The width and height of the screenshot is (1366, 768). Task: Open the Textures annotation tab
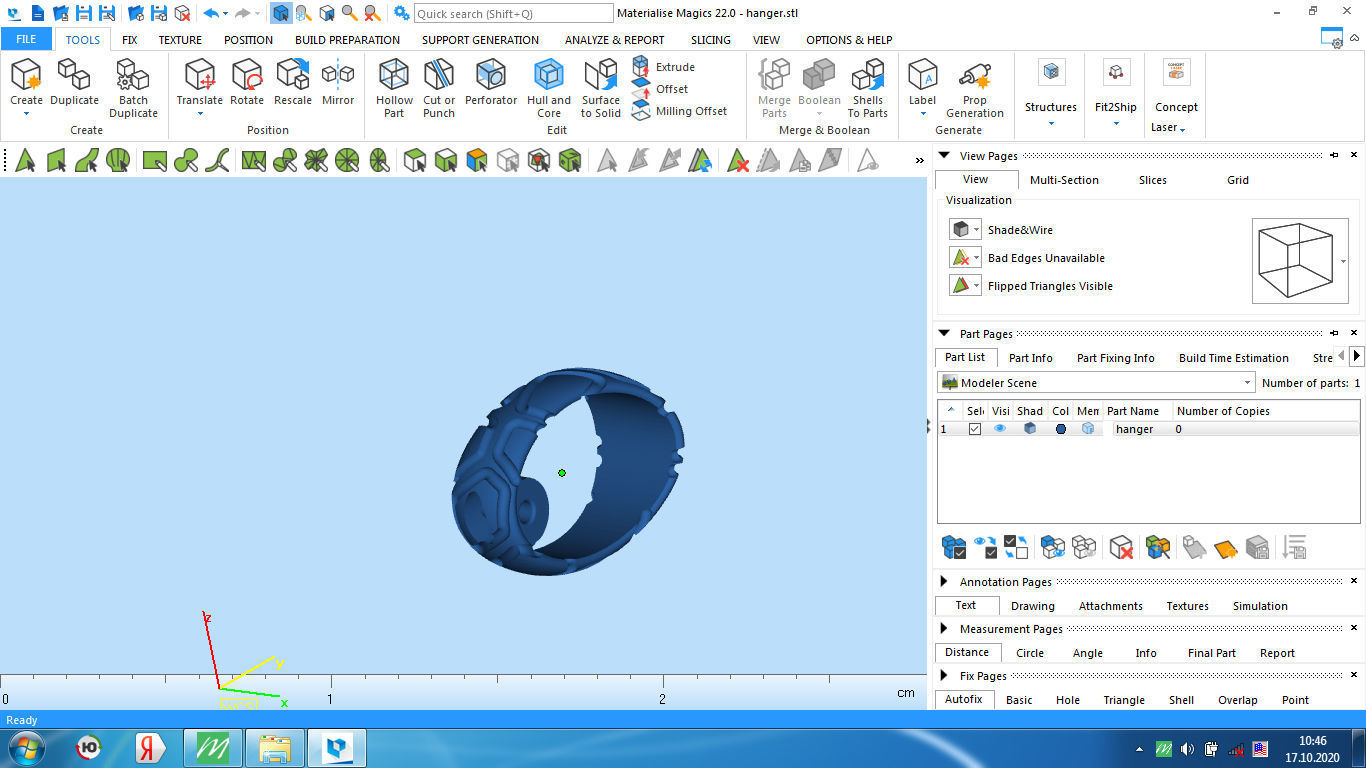pos(1187,606)
